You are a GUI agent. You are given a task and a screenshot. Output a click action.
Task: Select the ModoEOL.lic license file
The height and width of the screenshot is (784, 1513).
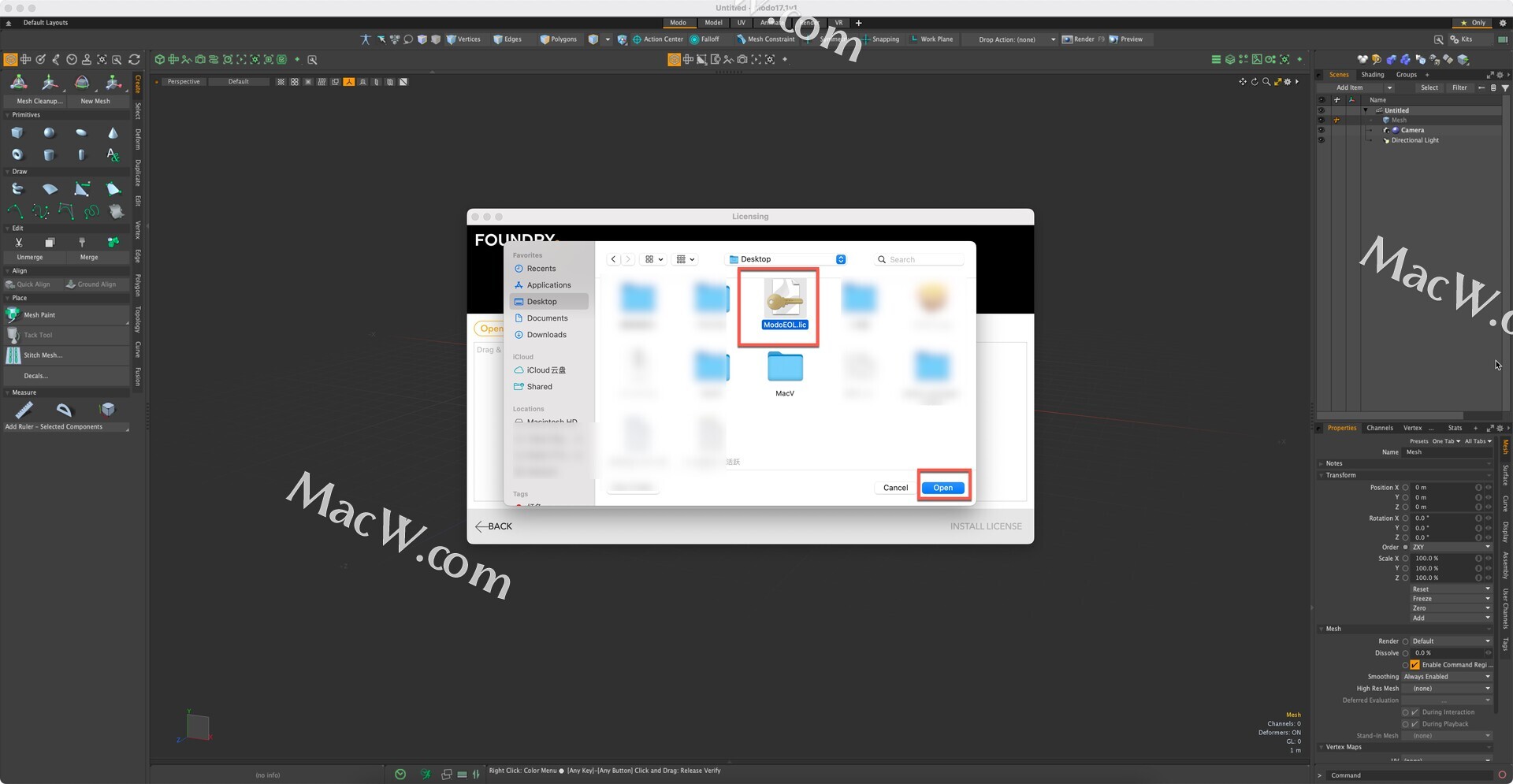pyautogui.click(x=785, y=304)
